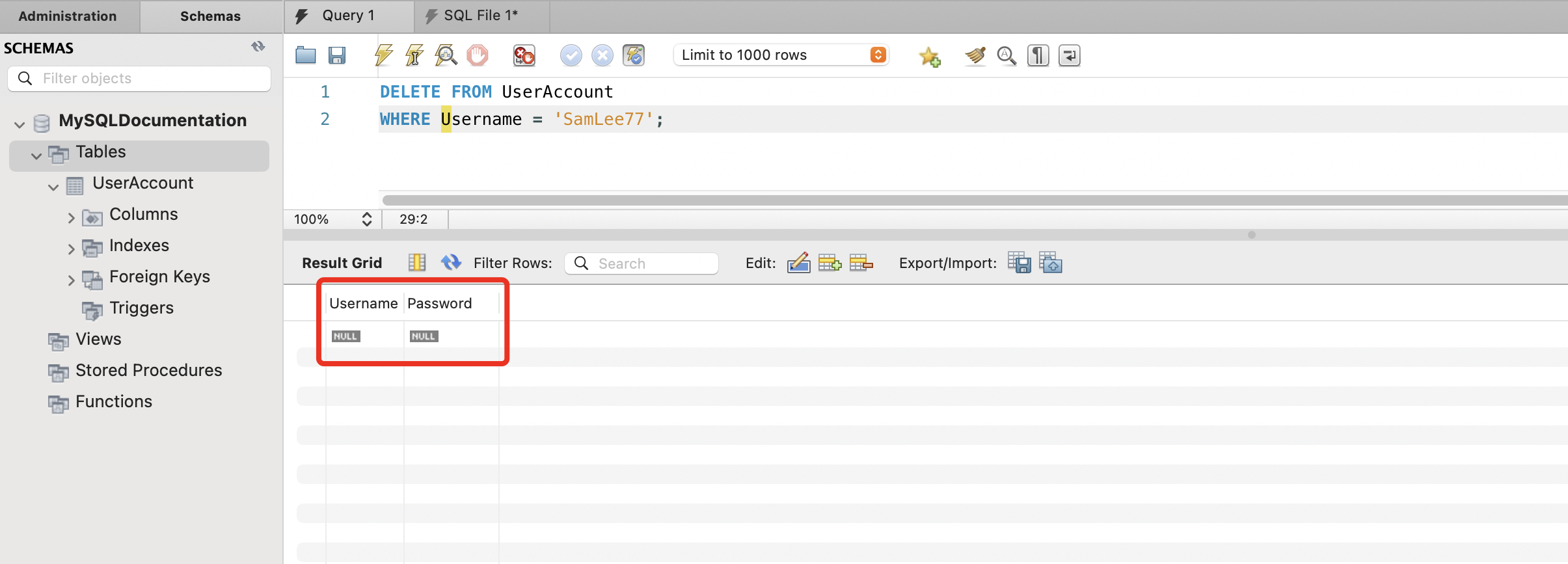Select the Stored Procedures tree item

tap(148, 370)
